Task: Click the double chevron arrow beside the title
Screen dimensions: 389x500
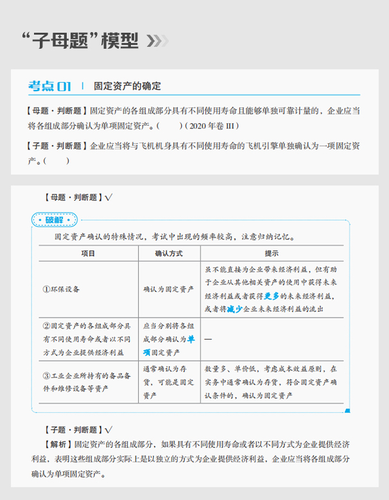Action: pyautogui.click(x=158, y=41)
